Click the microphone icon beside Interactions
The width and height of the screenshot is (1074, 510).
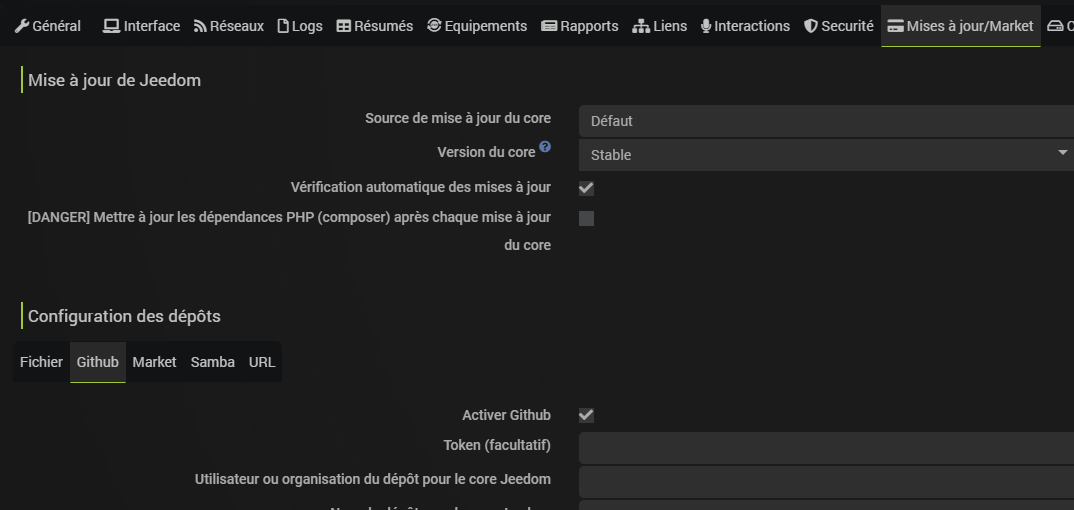(x=706, y=26)
